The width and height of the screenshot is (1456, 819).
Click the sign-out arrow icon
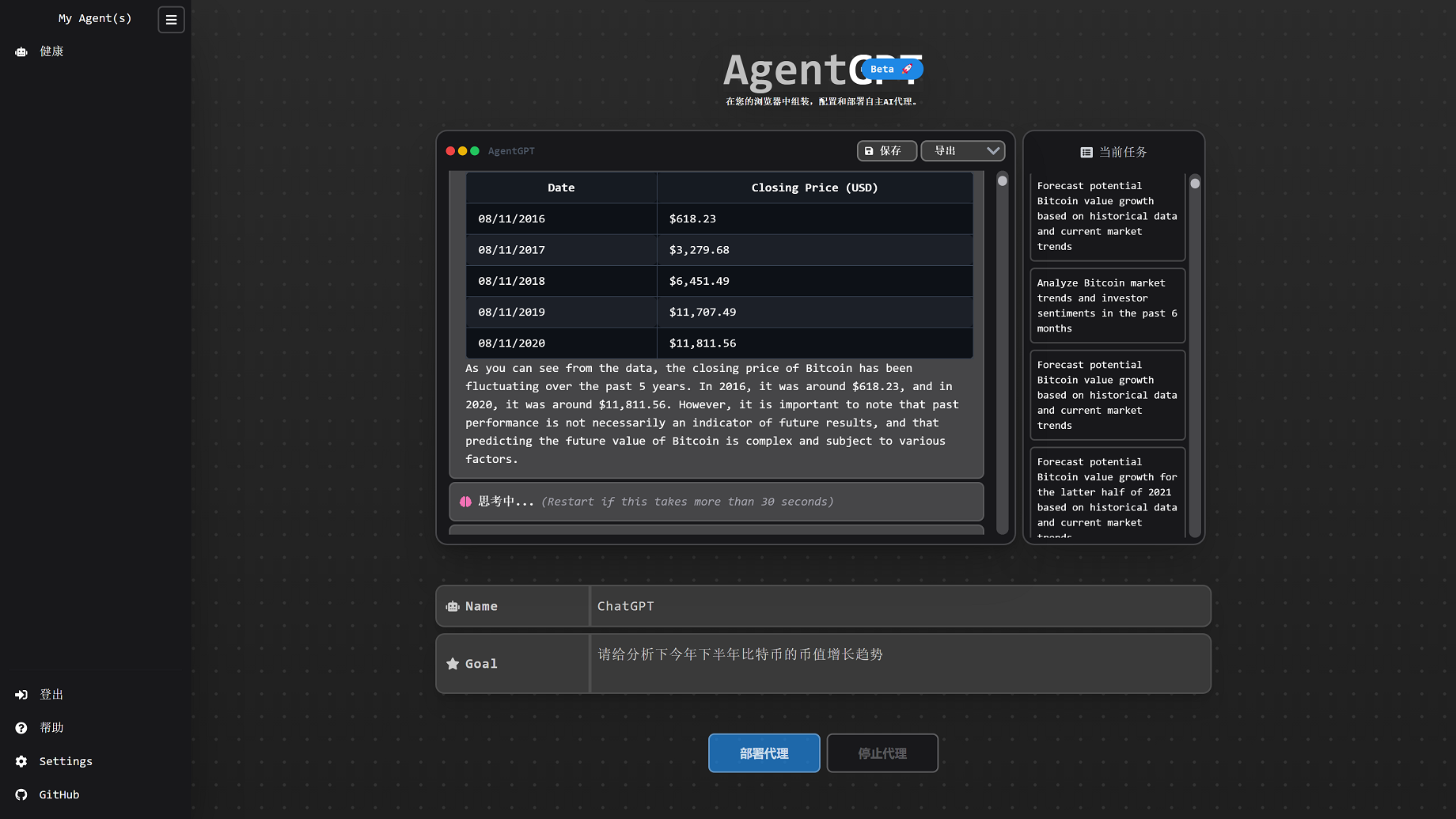21,694
